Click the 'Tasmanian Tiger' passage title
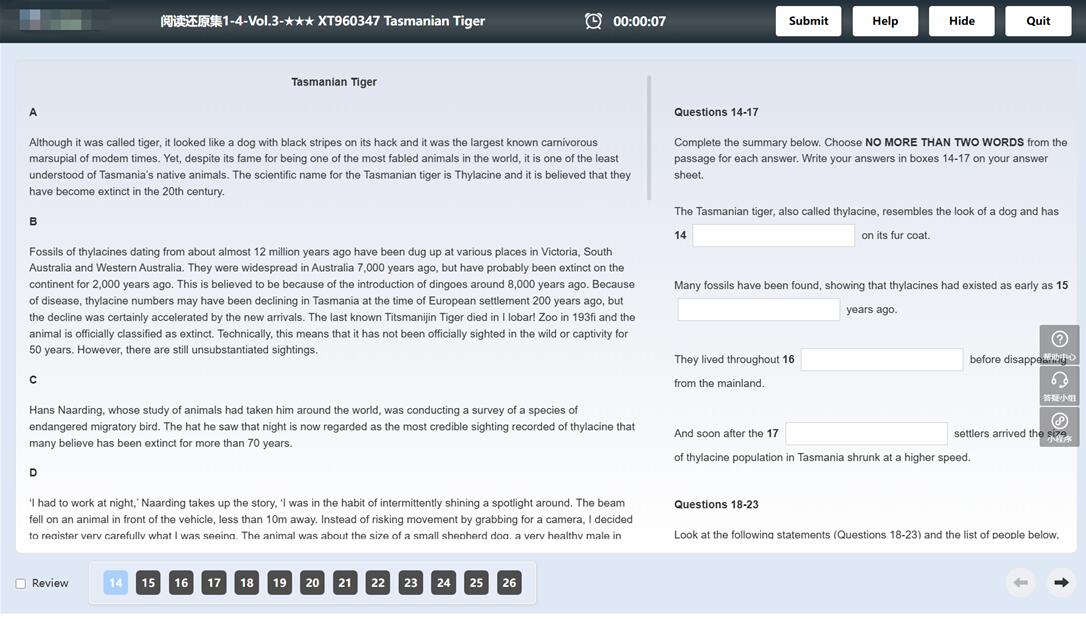 pos(334,82)
